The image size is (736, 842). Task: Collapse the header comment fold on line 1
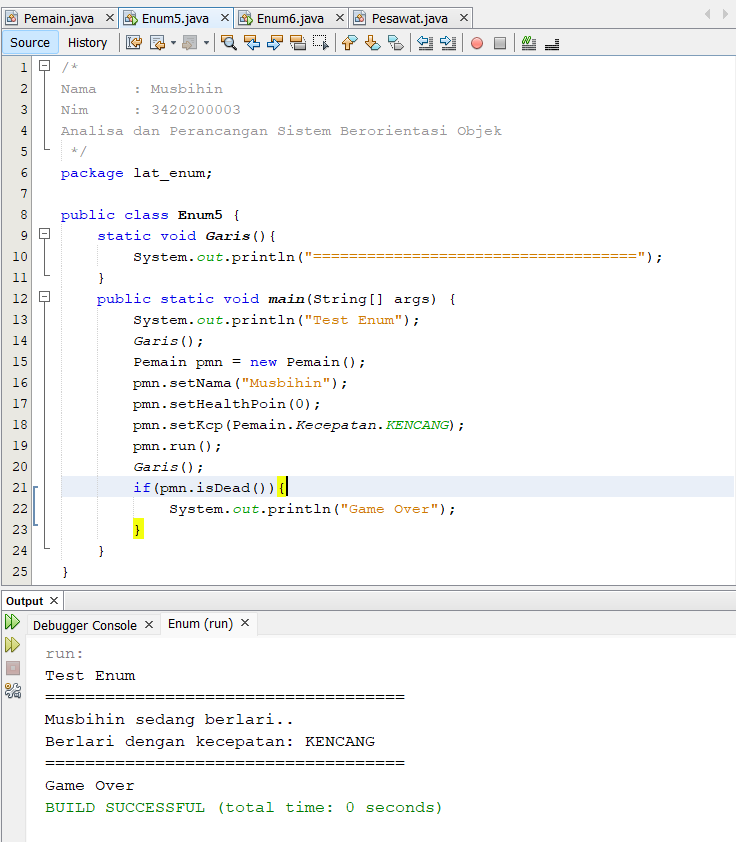pos(45,66)
